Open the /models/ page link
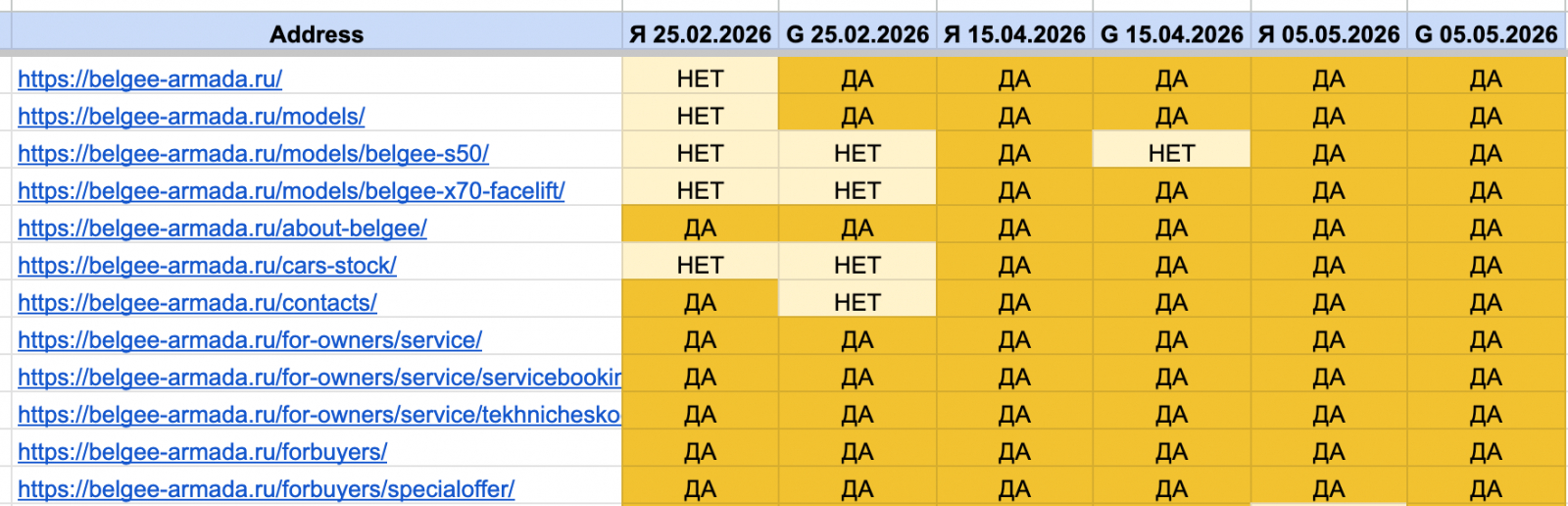Image resolution: width=1568 pixels, height=506 pixels. [191, 116]
